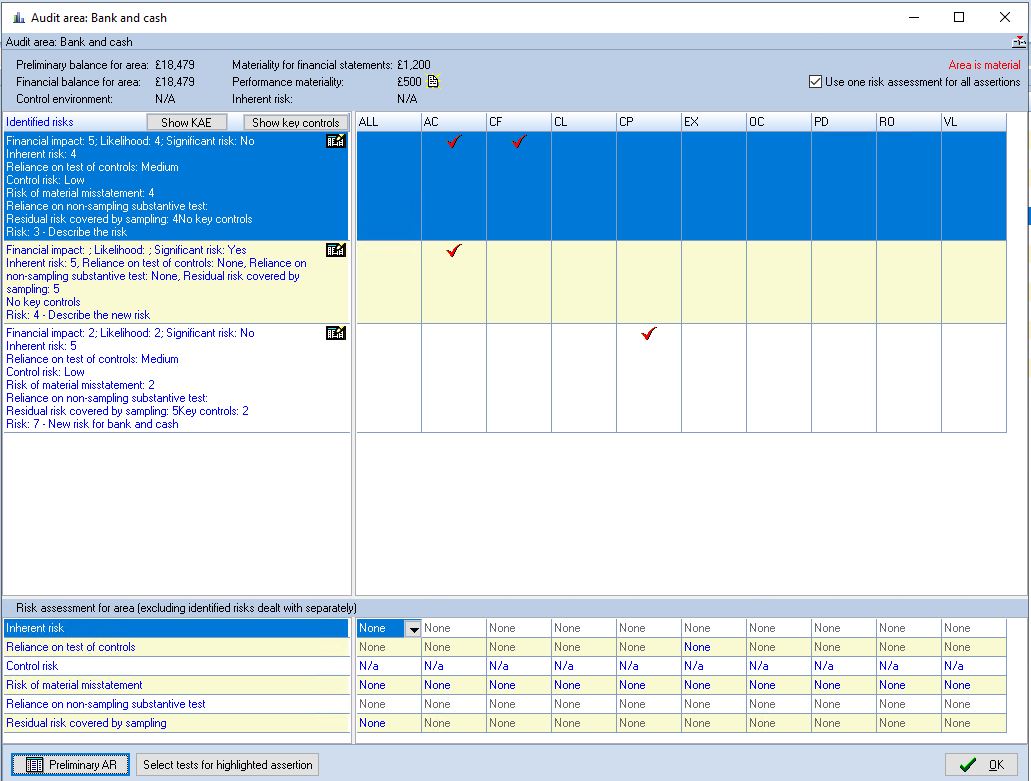
Task: Select the Control risk row label
Action: [176, 666]
